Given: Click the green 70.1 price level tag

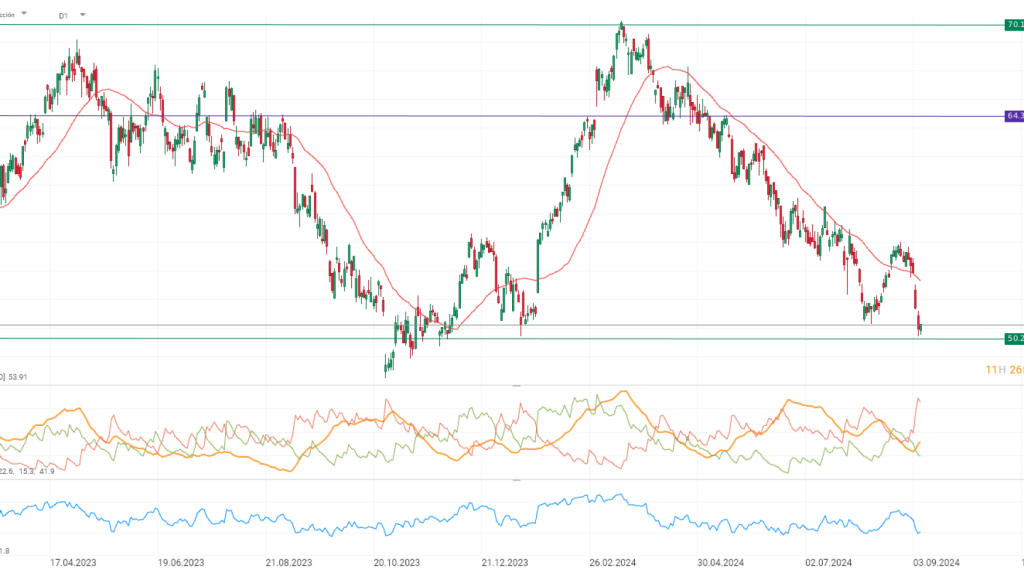Looking at the screenshot, I should point(1013,25).
